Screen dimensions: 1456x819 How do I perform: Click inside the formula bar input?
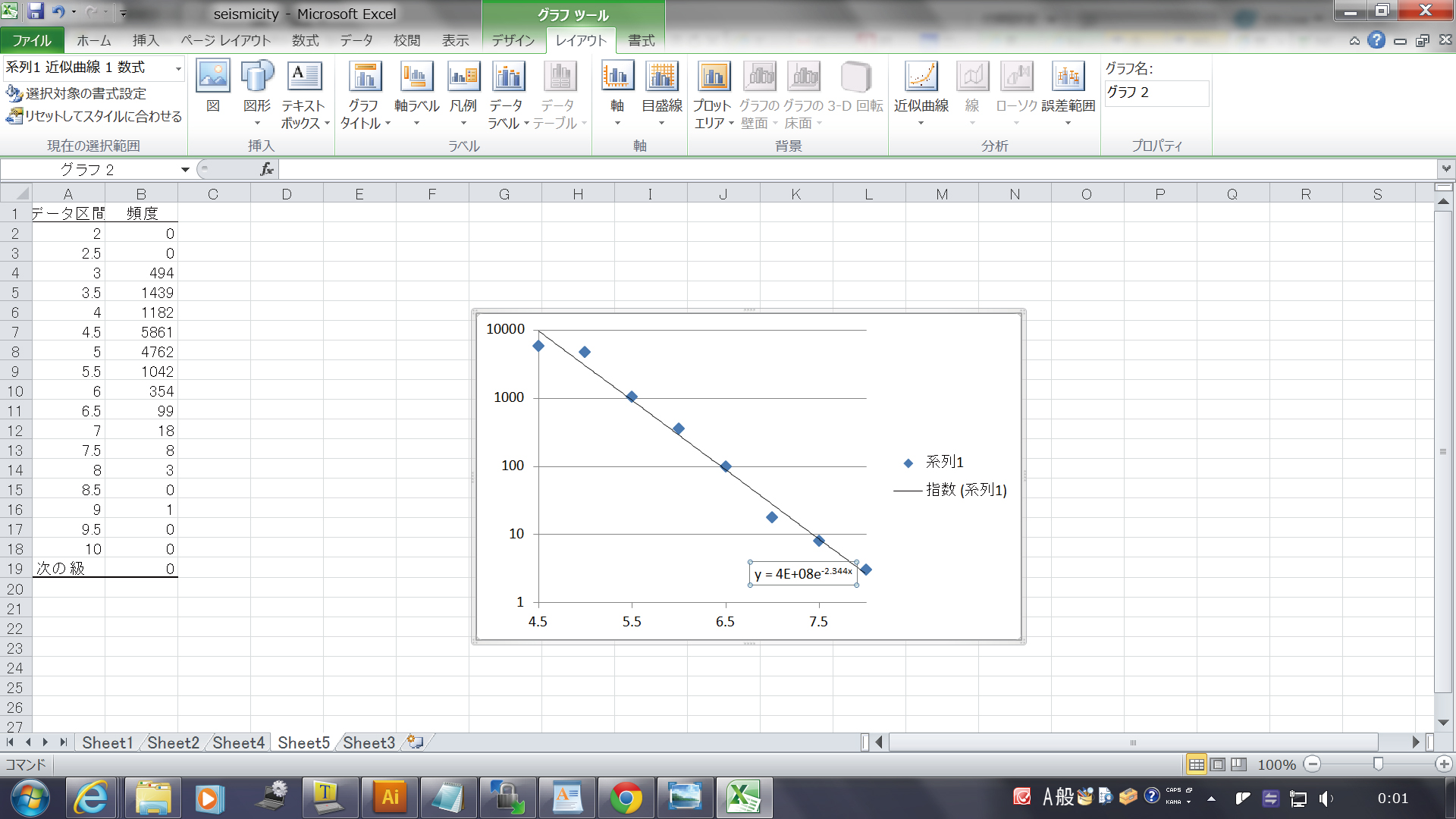857,169
